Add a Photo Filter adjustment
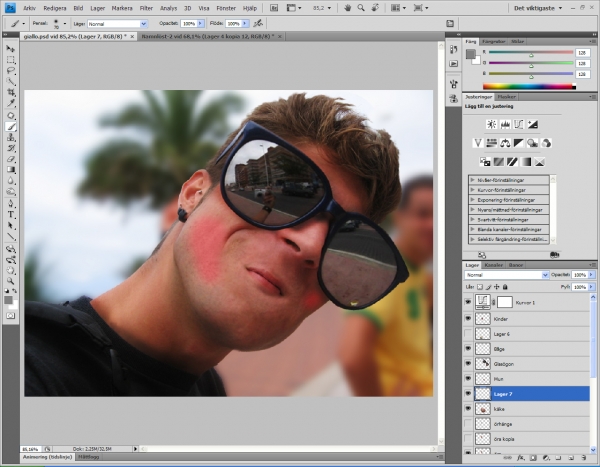This screenshot has width=600, height=467. pos(533,143)
